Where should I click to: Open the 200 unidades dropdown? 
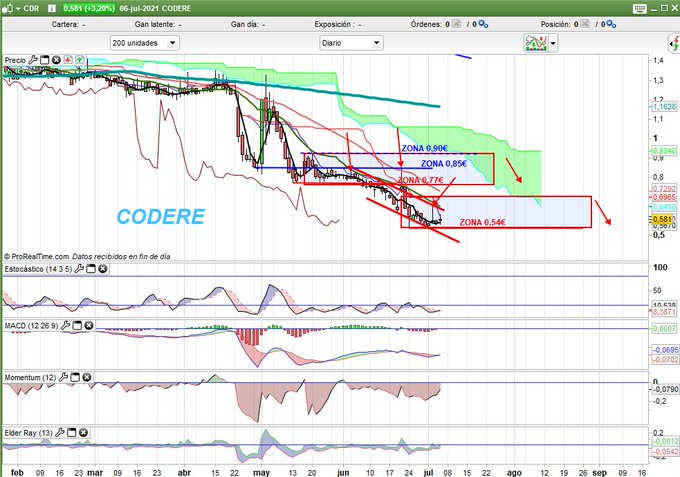[x=144, y=43]
